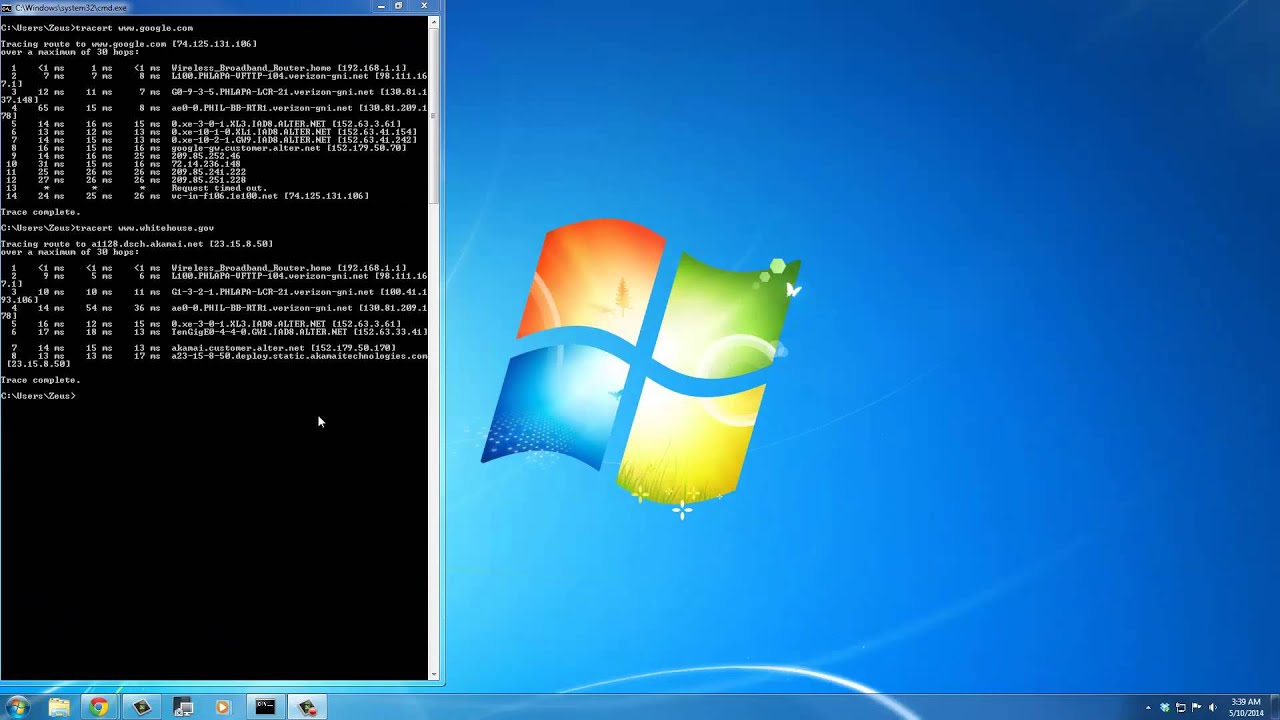Screen dimensions: 1280x720
Task: Minimize the cmd.exe window
Action: (381, 6)
